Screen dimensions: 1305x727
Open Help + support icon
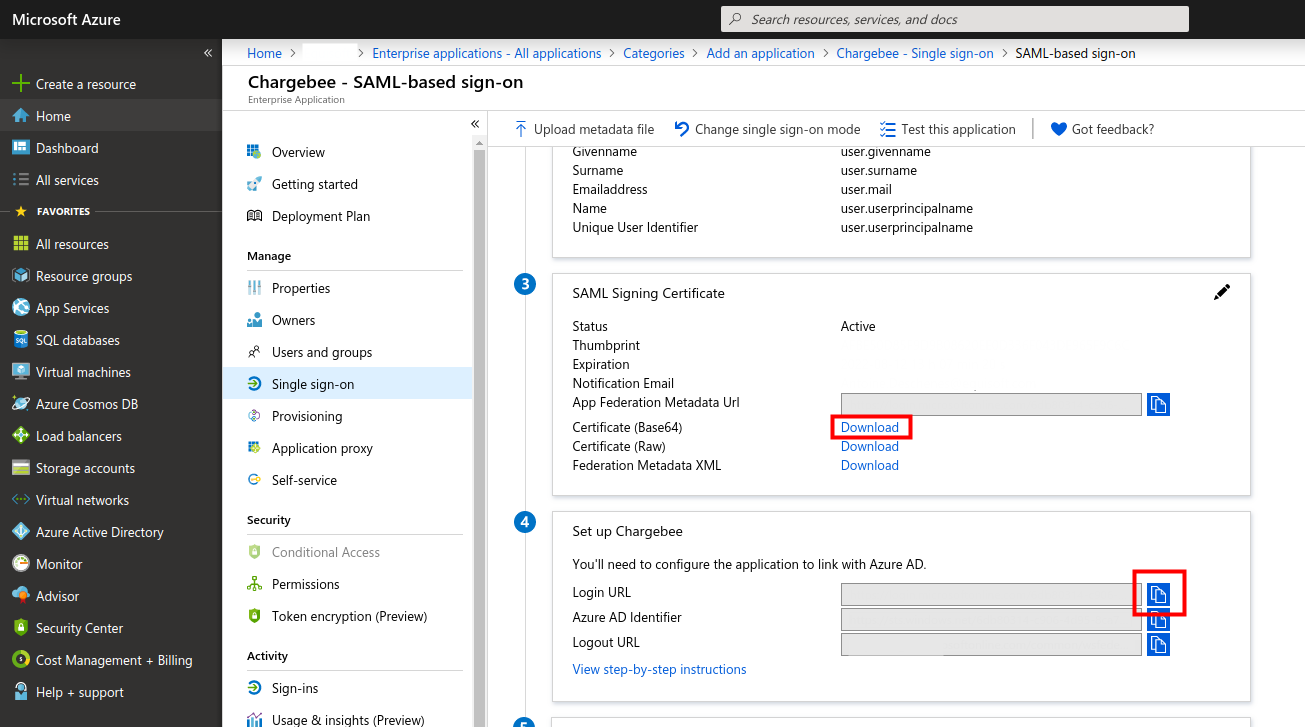[x=20, y=692]
